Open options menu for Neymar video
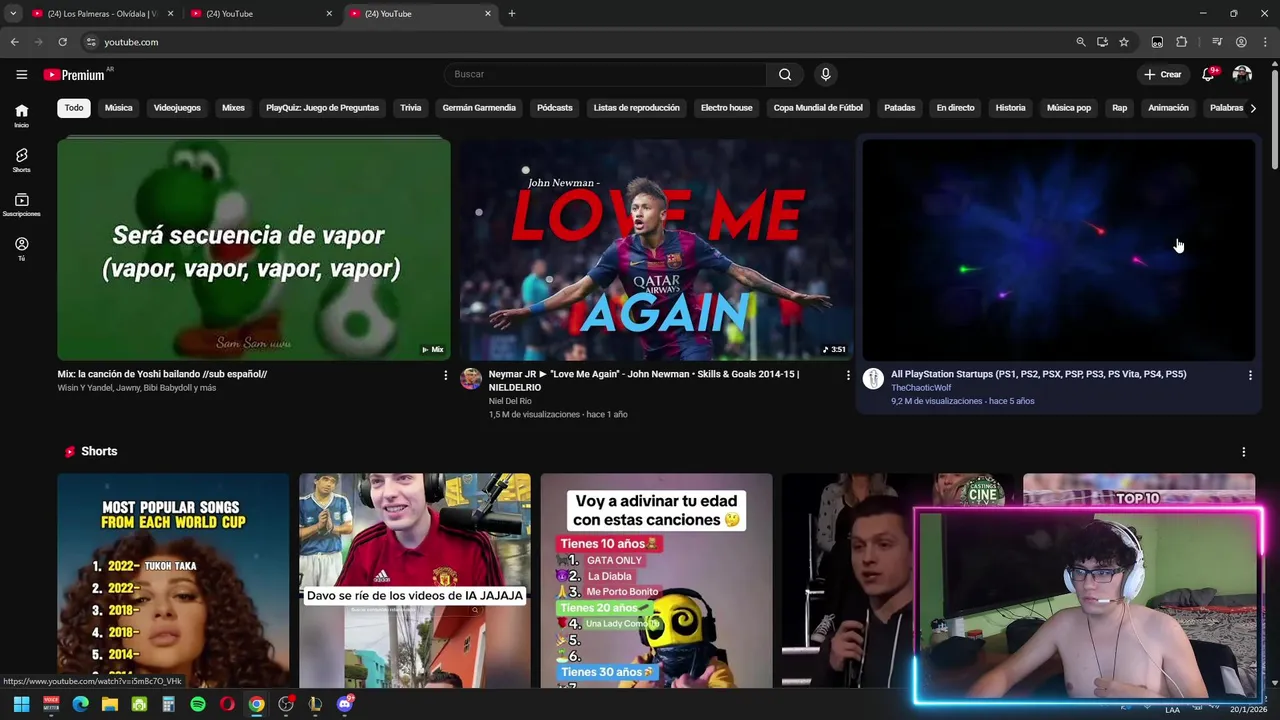The height and width of the screenshot is (720, 1280). pyautogui.click(x=848, y=375)
